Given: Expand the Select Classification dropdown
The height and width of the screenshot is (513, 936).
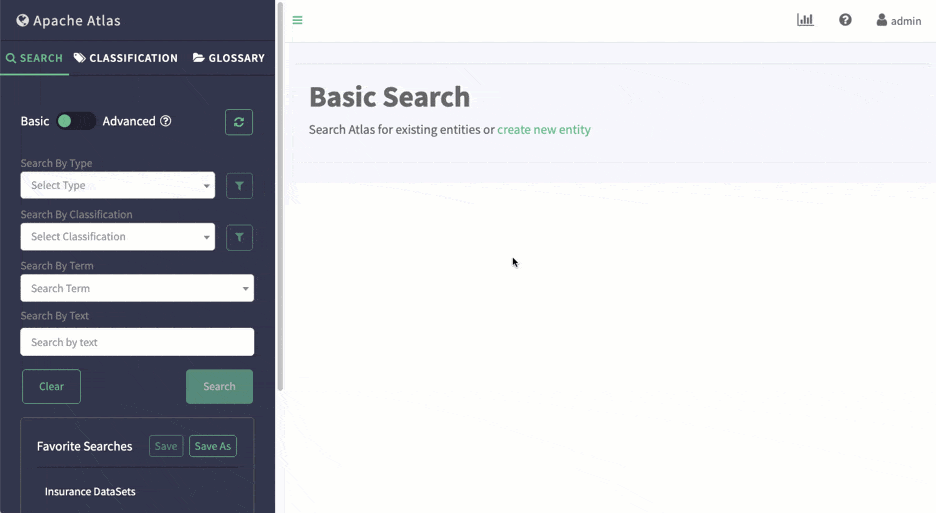Looking at the screenshot, I should coord(117,237).
